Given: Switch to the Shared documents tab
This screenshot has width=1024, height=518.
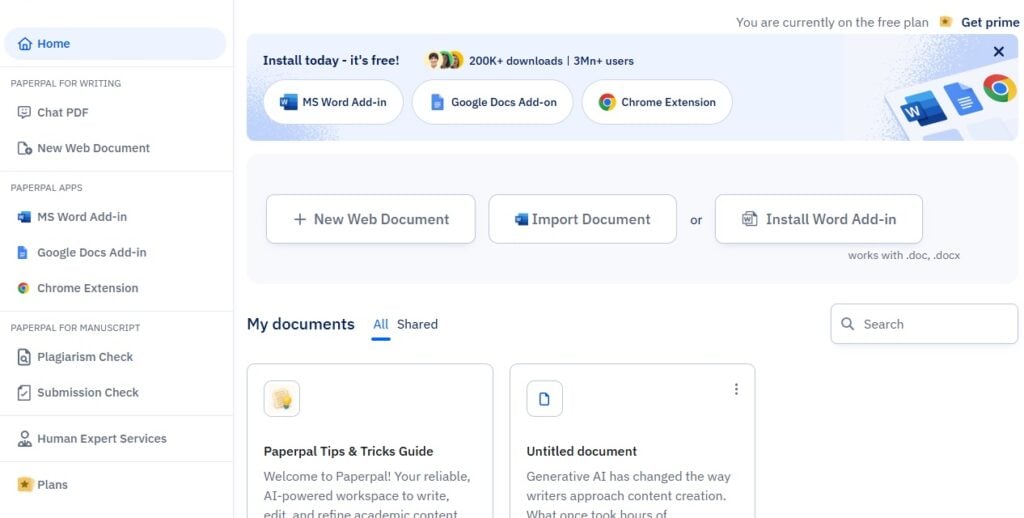Looking at the screenshot, I should coord(417,325).
